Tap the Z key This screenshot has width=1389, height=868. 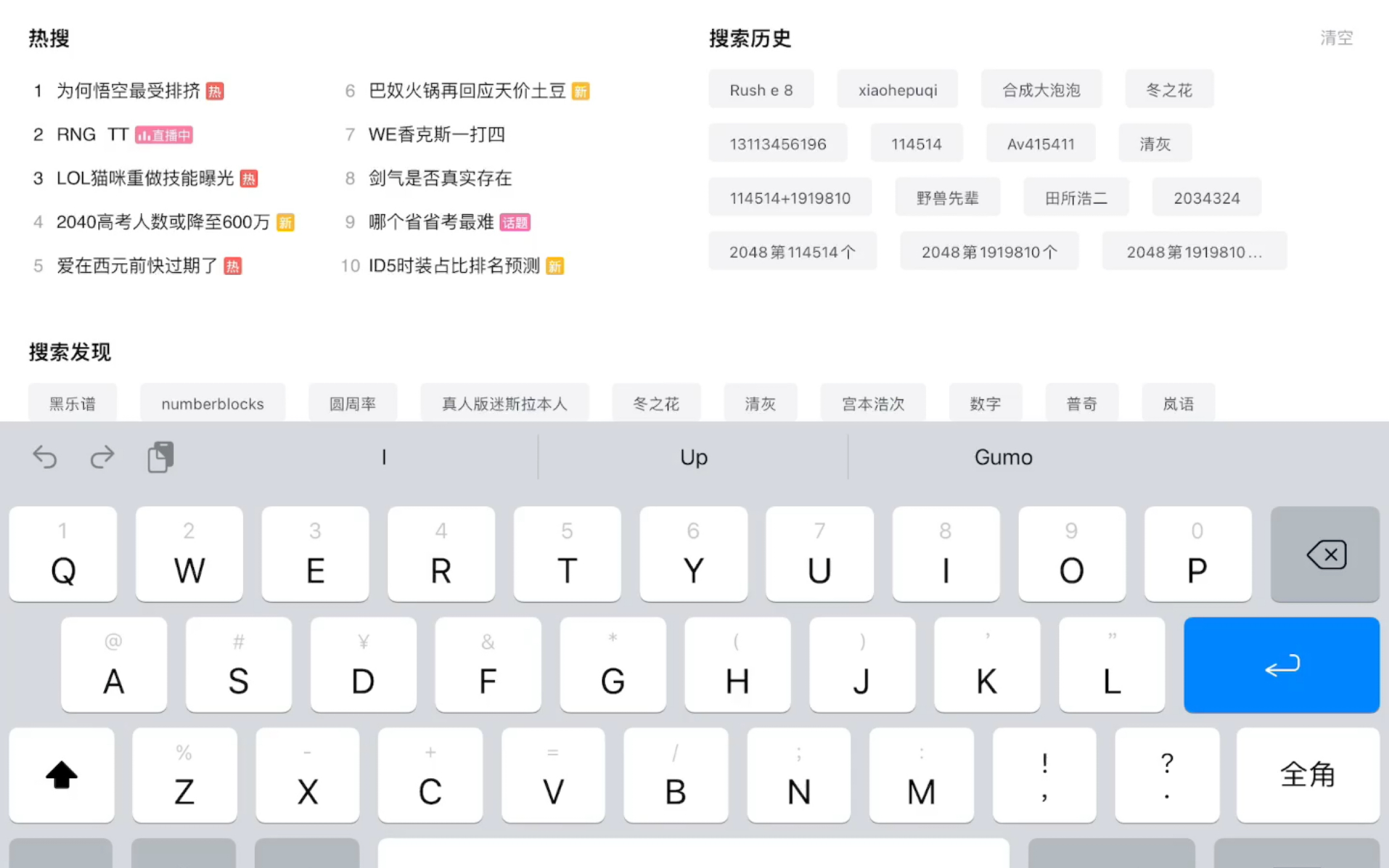click(184, 775)
